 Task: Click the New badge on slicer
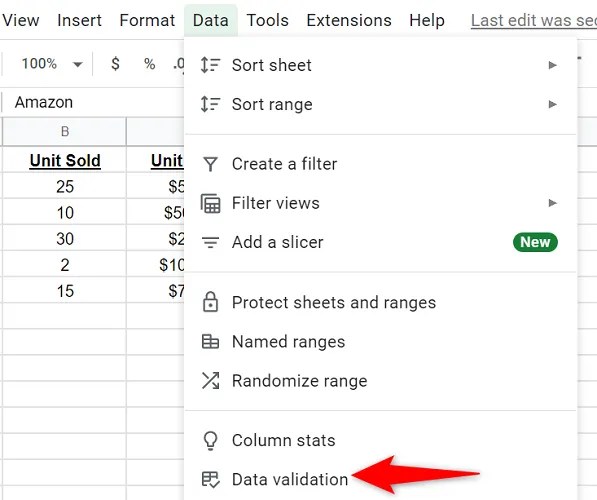(535, 242)
